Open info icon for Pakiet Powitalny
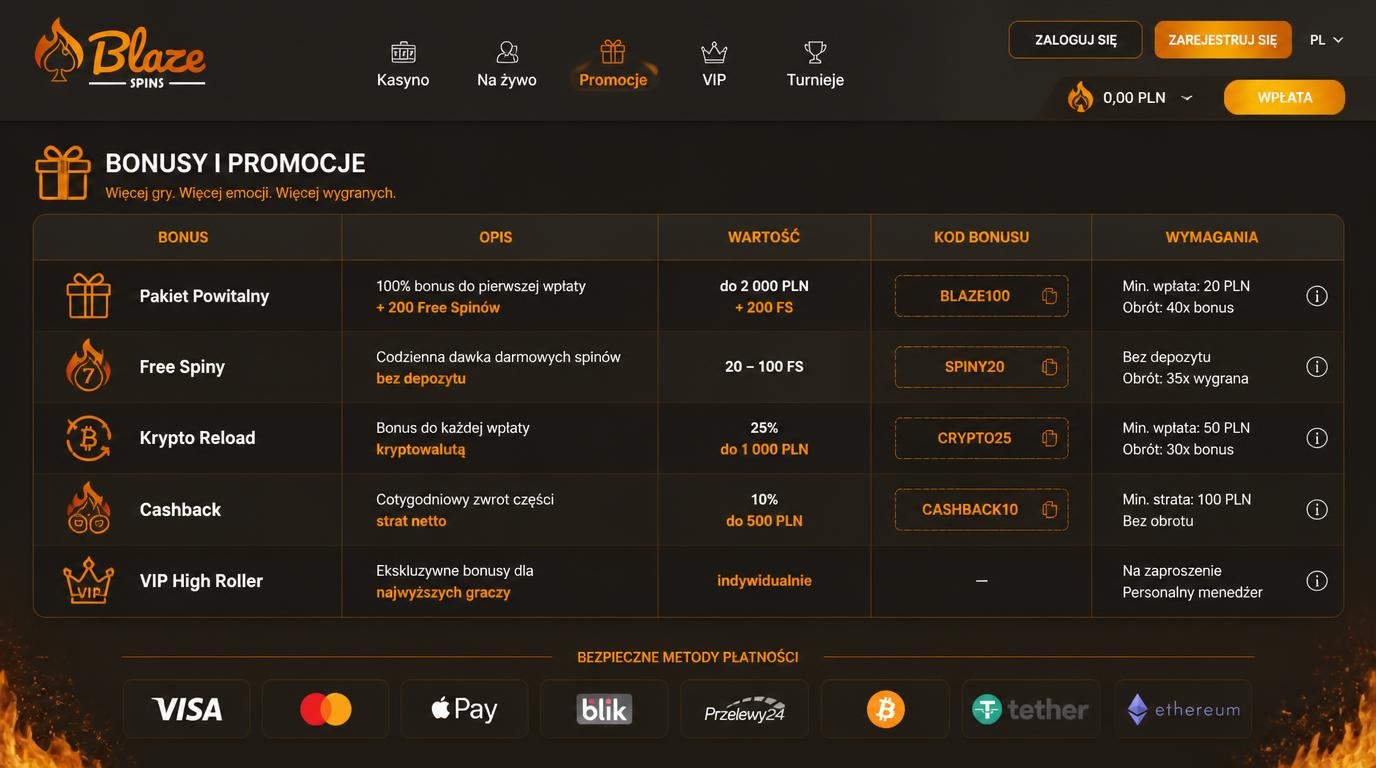Viewport: 1376px width, 768px height. [x=1317, y=296]
